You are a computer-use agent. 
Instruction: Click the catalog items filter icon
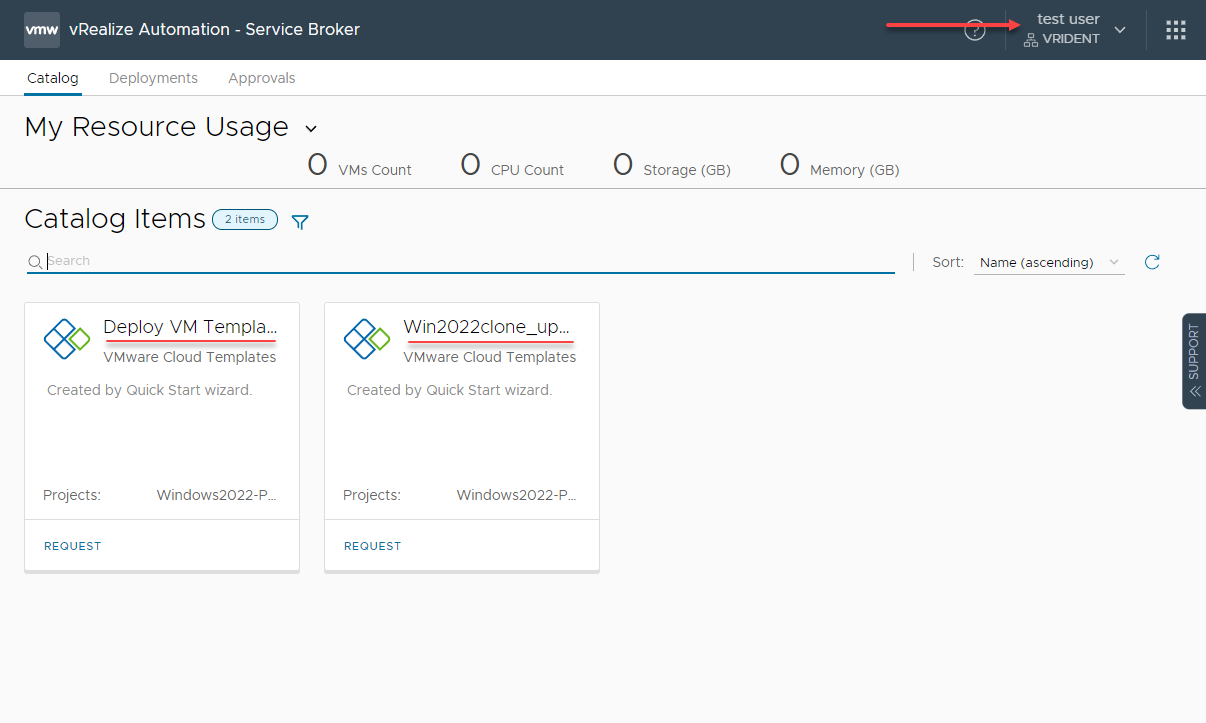pos(300,222)
